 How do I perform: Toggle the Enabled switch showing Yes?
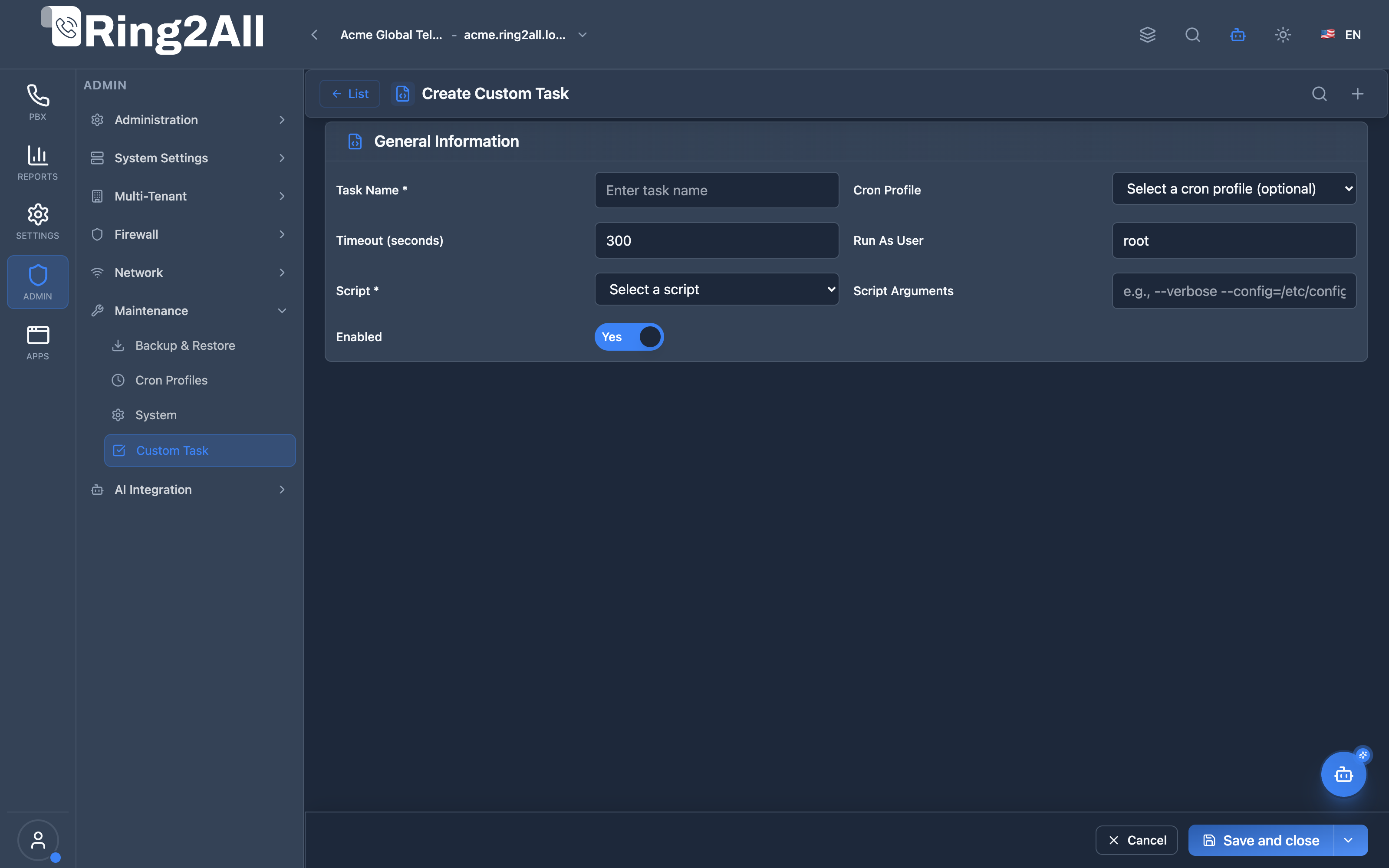click(629, 336)
